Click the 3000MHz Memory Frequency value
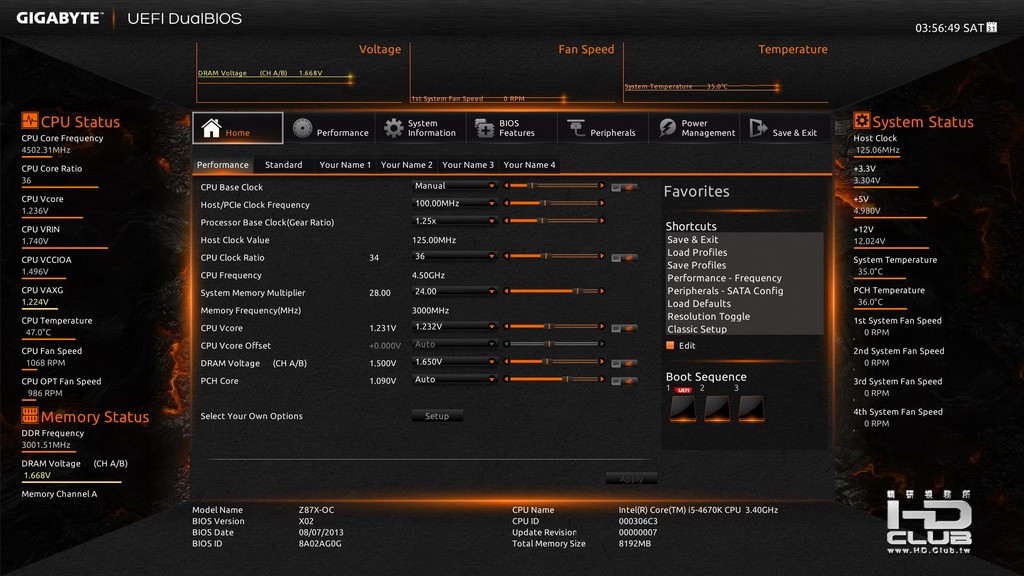Image resolution: width=1024 pixels, height=576 pixels. (x=430, y=310)
